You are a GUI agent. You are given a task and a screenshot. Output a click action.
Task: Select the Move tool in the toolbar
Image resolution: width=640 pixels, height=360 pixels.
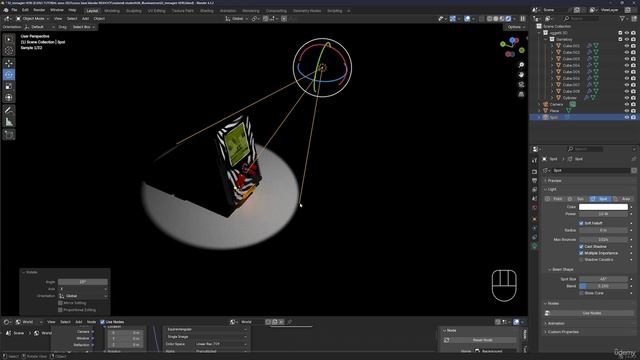pyautogui.click(x=9, y=63)
